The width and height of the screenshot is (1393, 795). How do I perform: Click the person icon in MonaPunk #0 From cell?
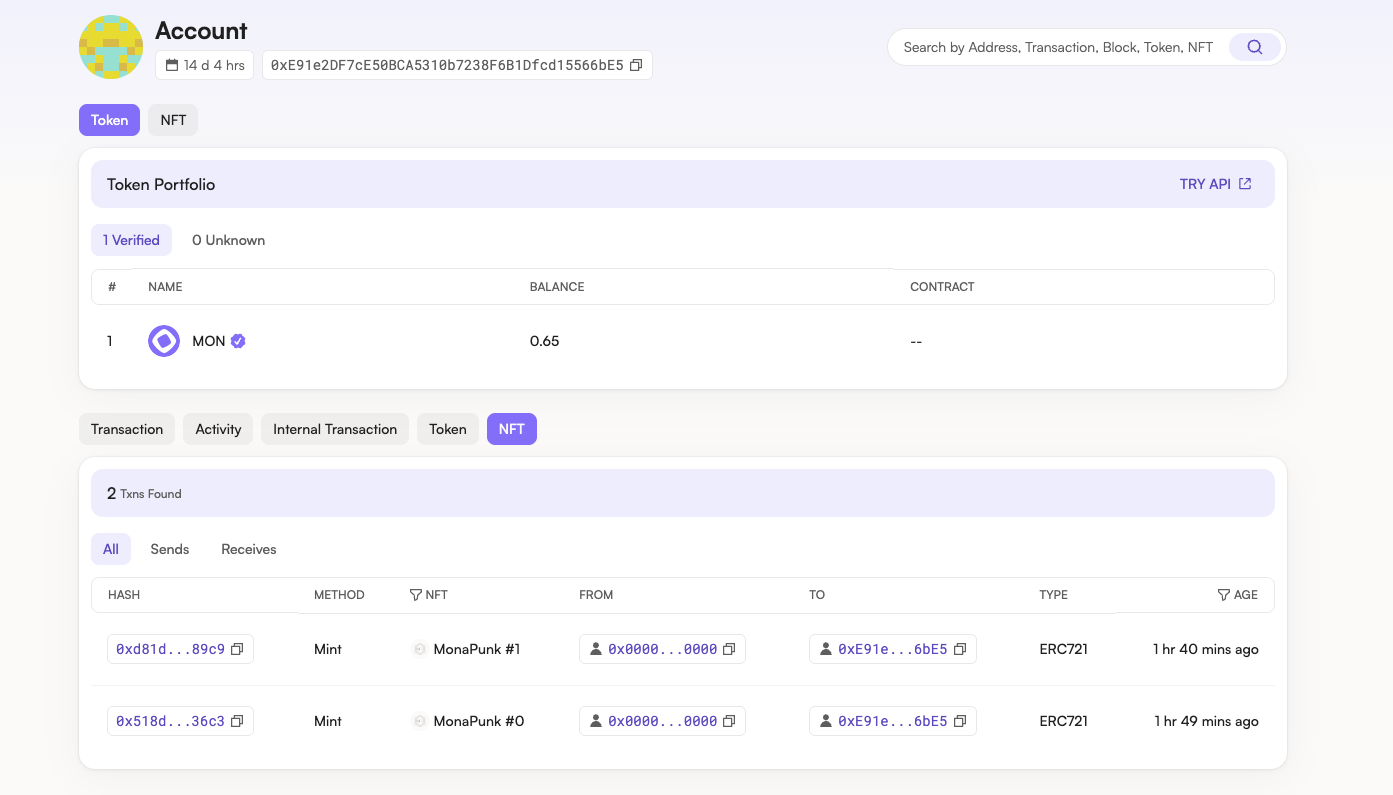click(x=596, y=721)
